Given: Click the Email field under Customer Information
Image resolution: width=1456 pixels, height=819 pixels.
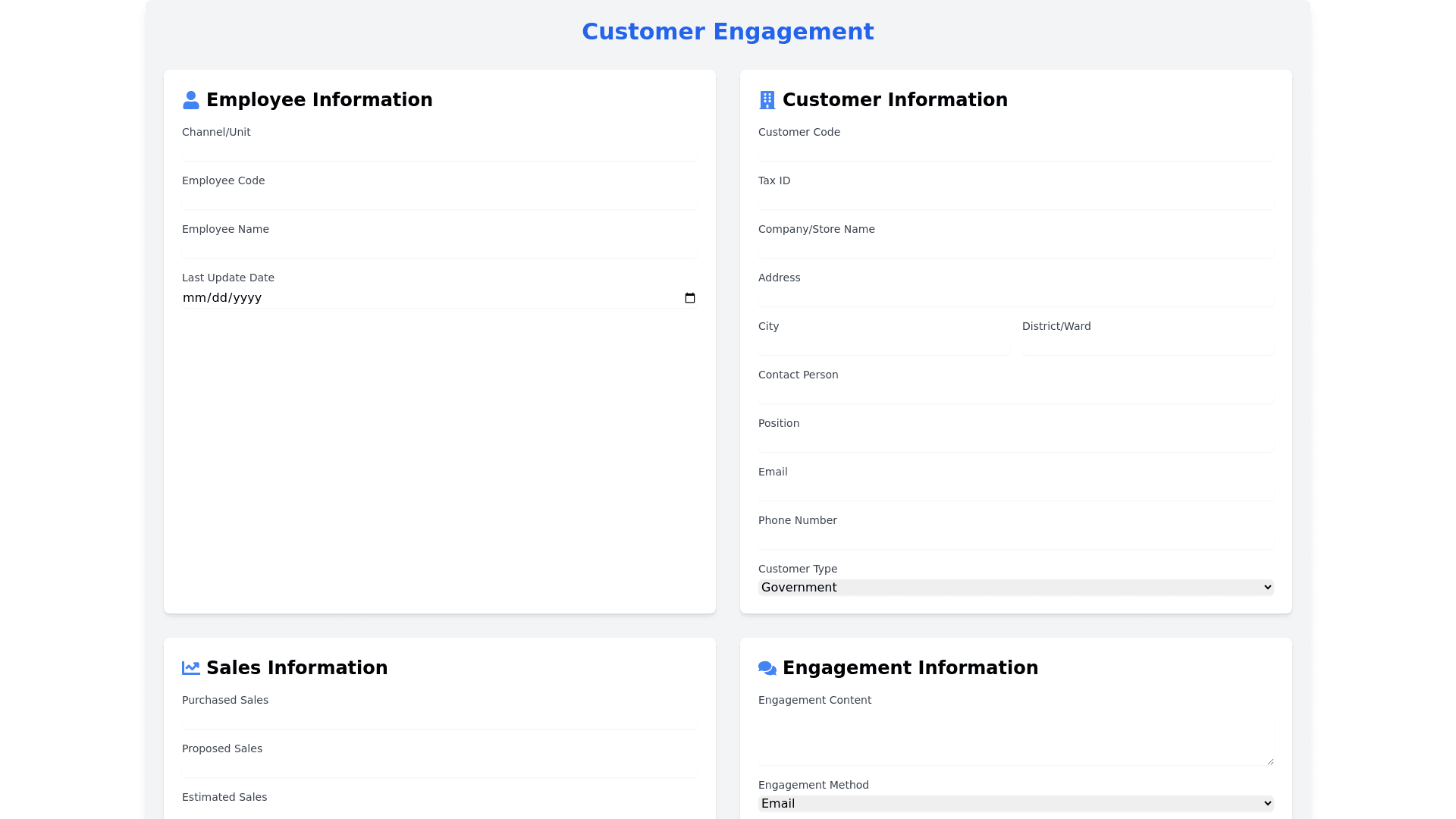Looking at the screenshot, I should (1015, 491).
